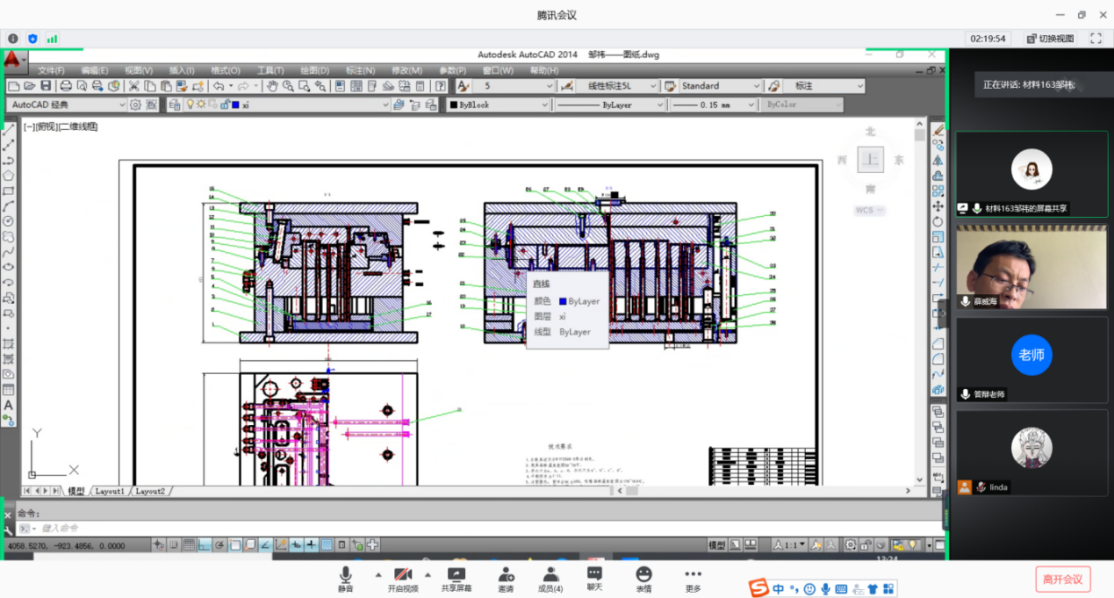Open the AutoCAD 经典 workspace dropdown

point(122,105)
